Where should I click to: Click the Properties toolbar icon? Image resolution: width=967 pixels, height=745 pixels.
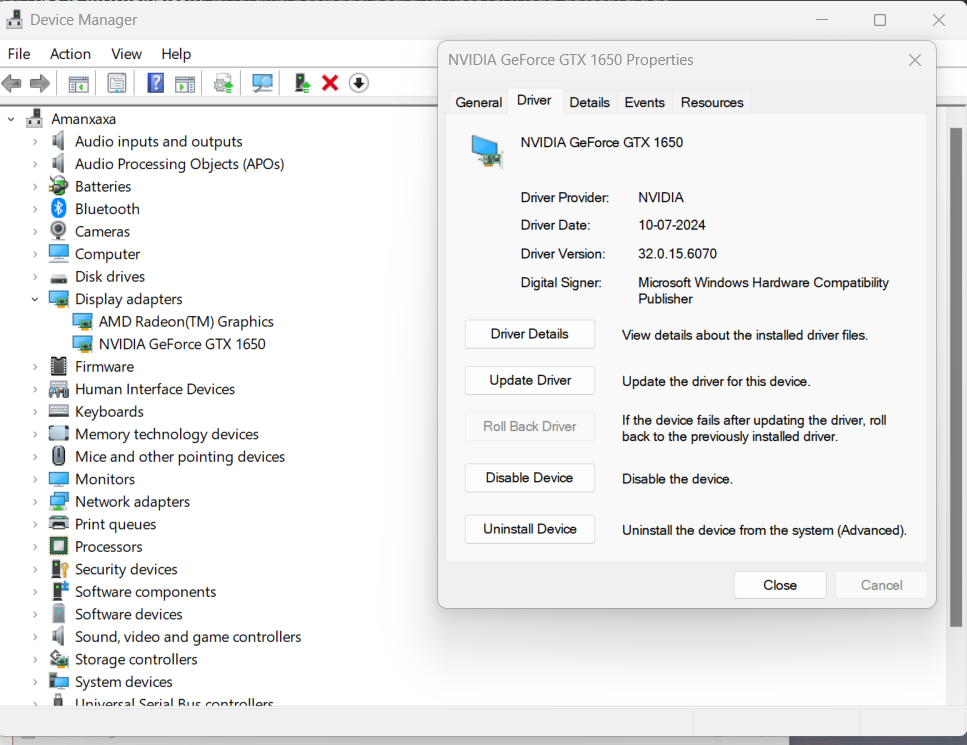tap(117, 82)
